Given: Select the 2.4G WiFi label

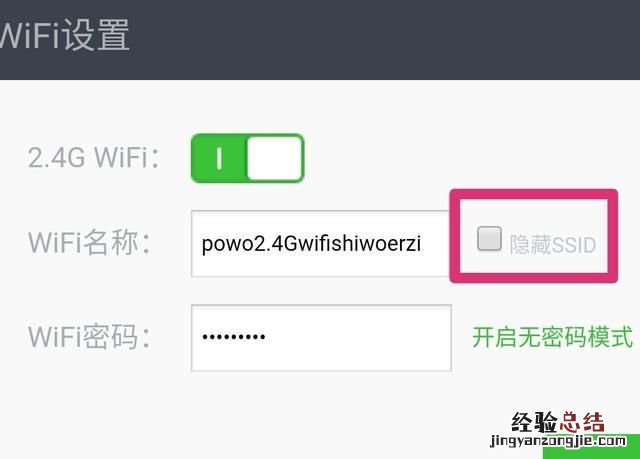Looking at the screenshot, I should [93, 157].
